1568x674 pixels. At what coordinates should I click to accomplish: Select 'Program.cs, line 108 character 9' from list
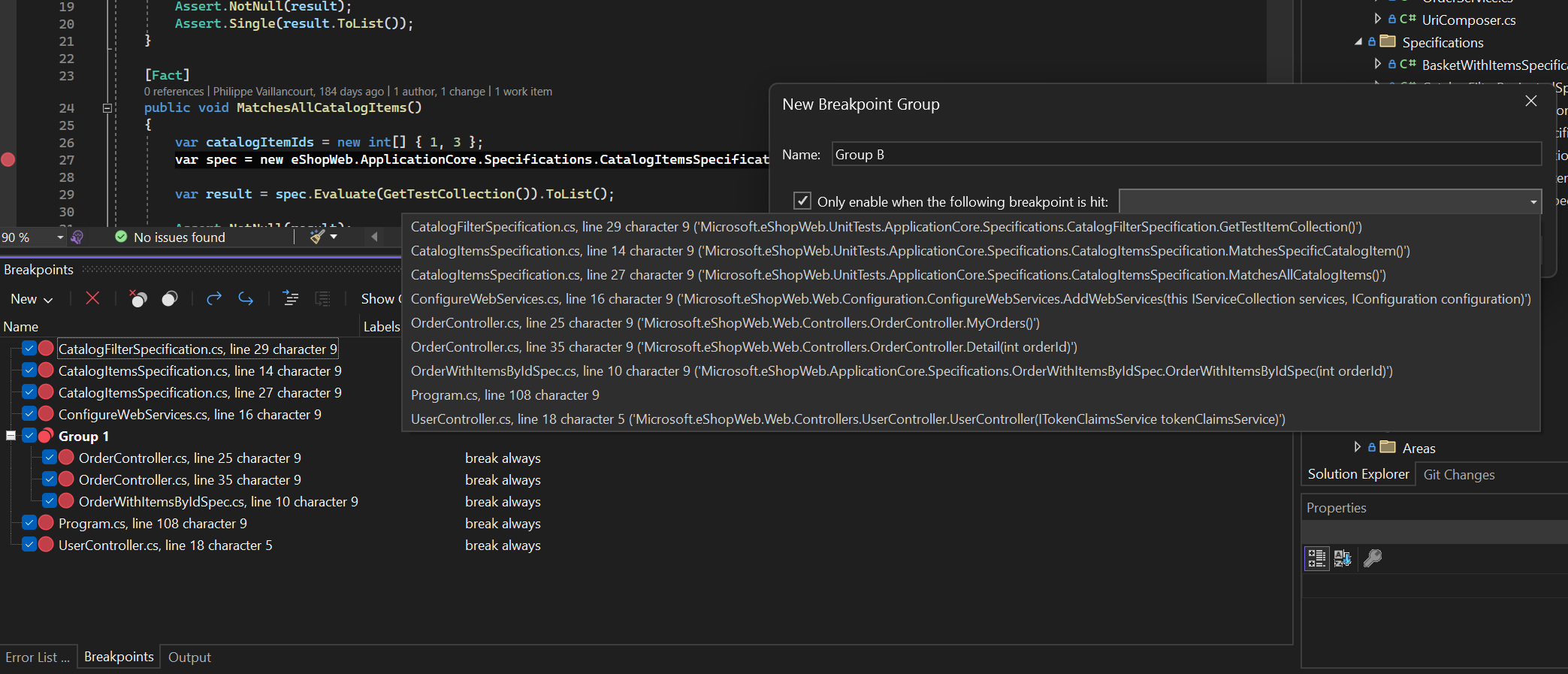(x=505, y=395)
